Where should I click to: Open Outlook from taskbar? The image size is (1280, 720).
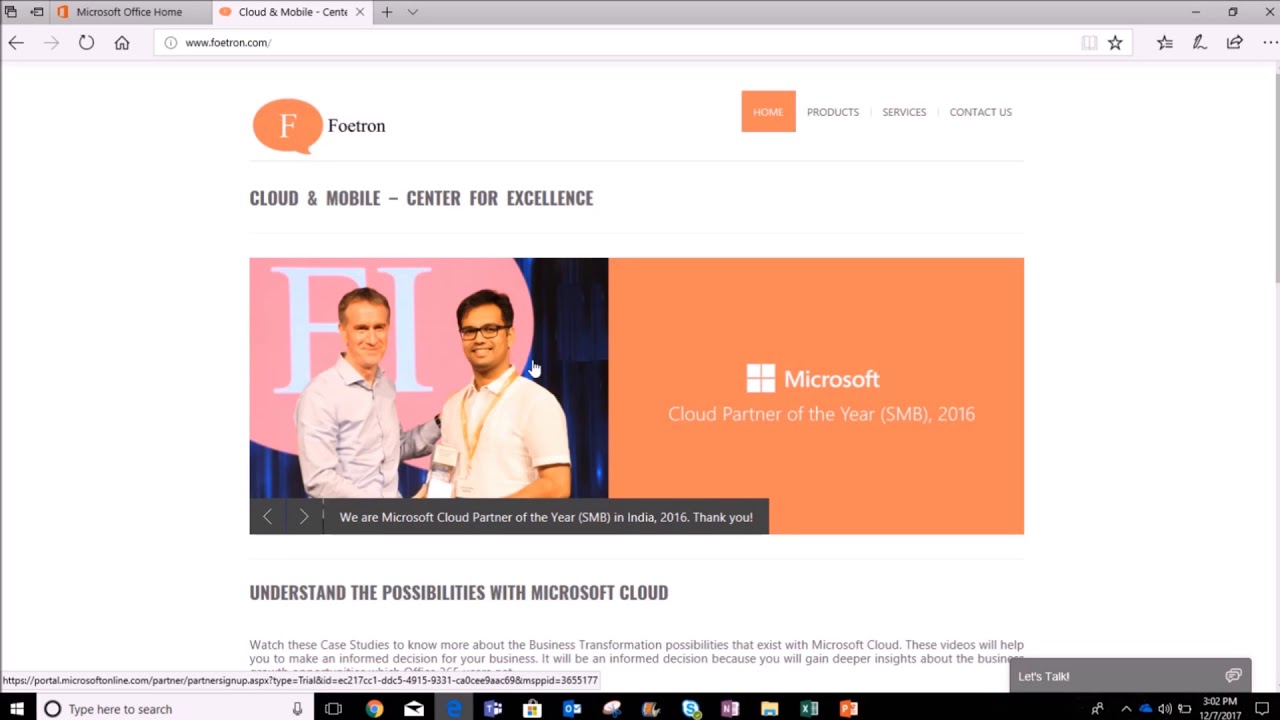click(572, 709)
